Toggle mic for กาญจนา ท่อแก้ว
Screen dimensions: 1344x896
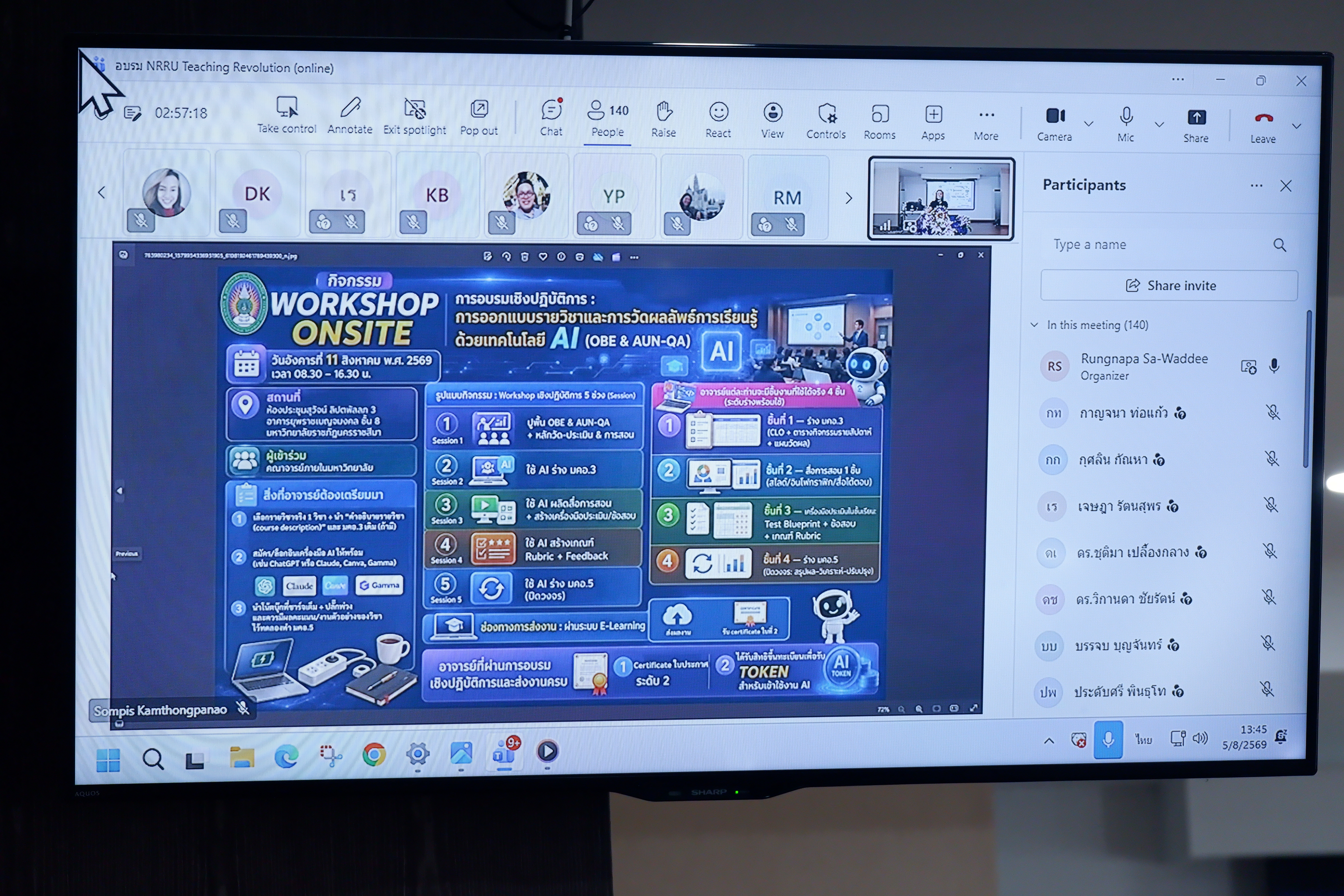point(1273,413)
